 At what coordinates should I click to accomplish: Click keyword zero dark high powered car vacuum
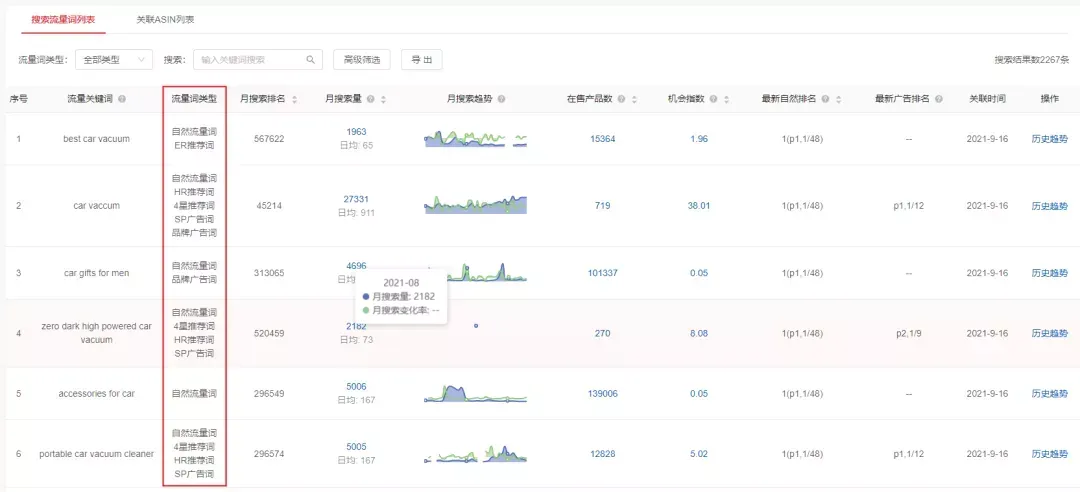(x=96, y=333)
